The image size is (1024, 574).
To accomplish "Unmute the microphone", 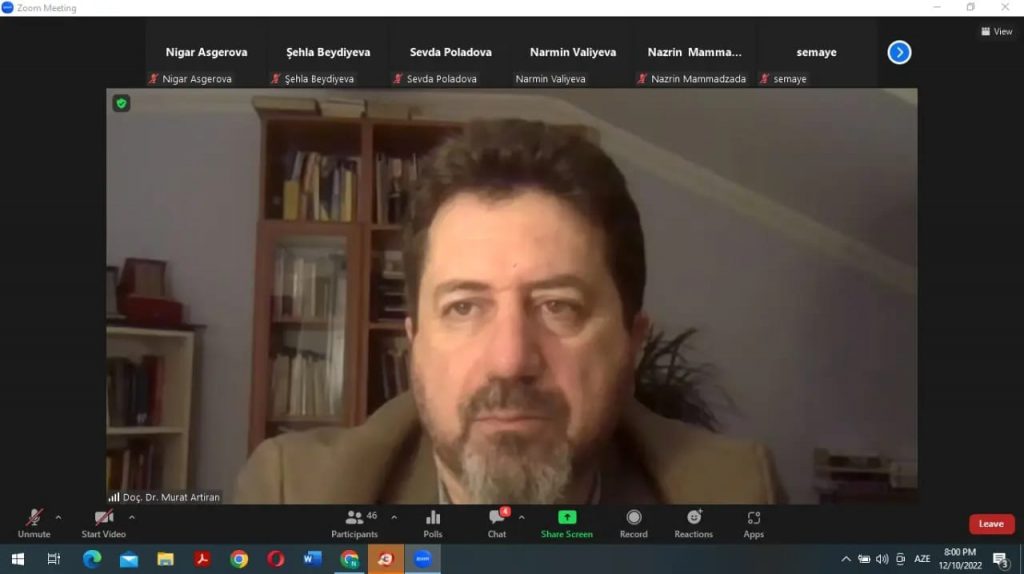I will pos(34,524).
